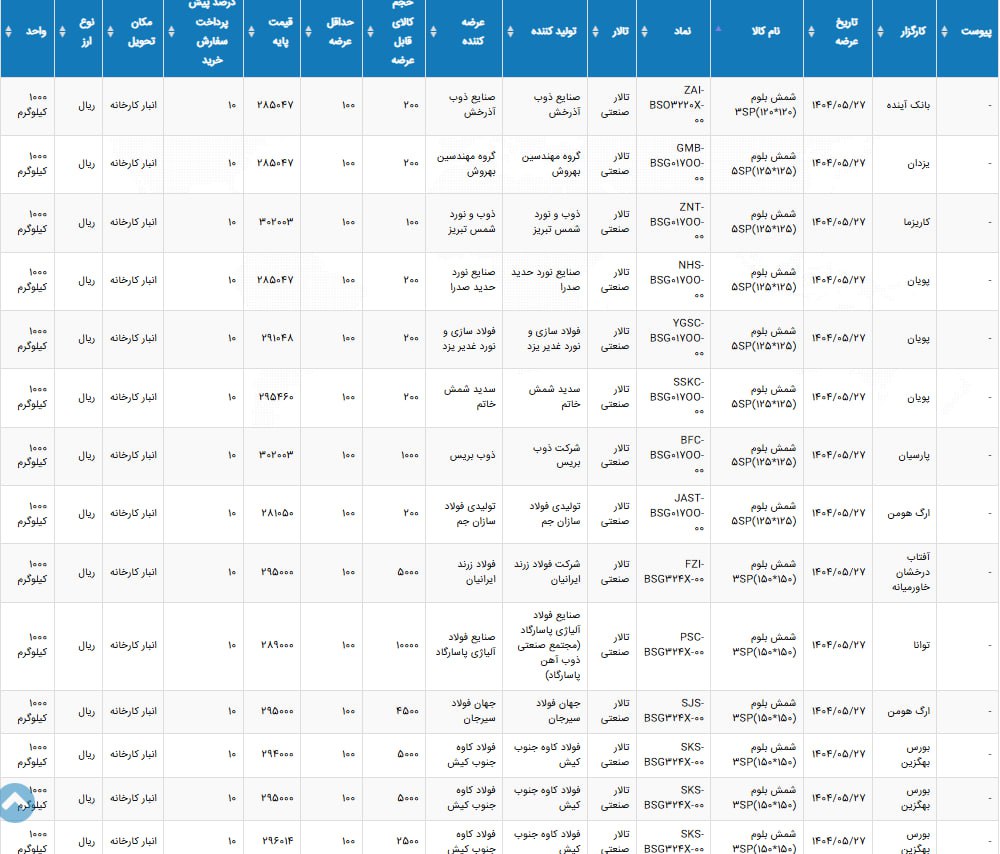The width and height of the screenshot is (1000, 854).
Task: Click sort icon of حجم کالای قابل عرضه
Action: pos(370,31)
